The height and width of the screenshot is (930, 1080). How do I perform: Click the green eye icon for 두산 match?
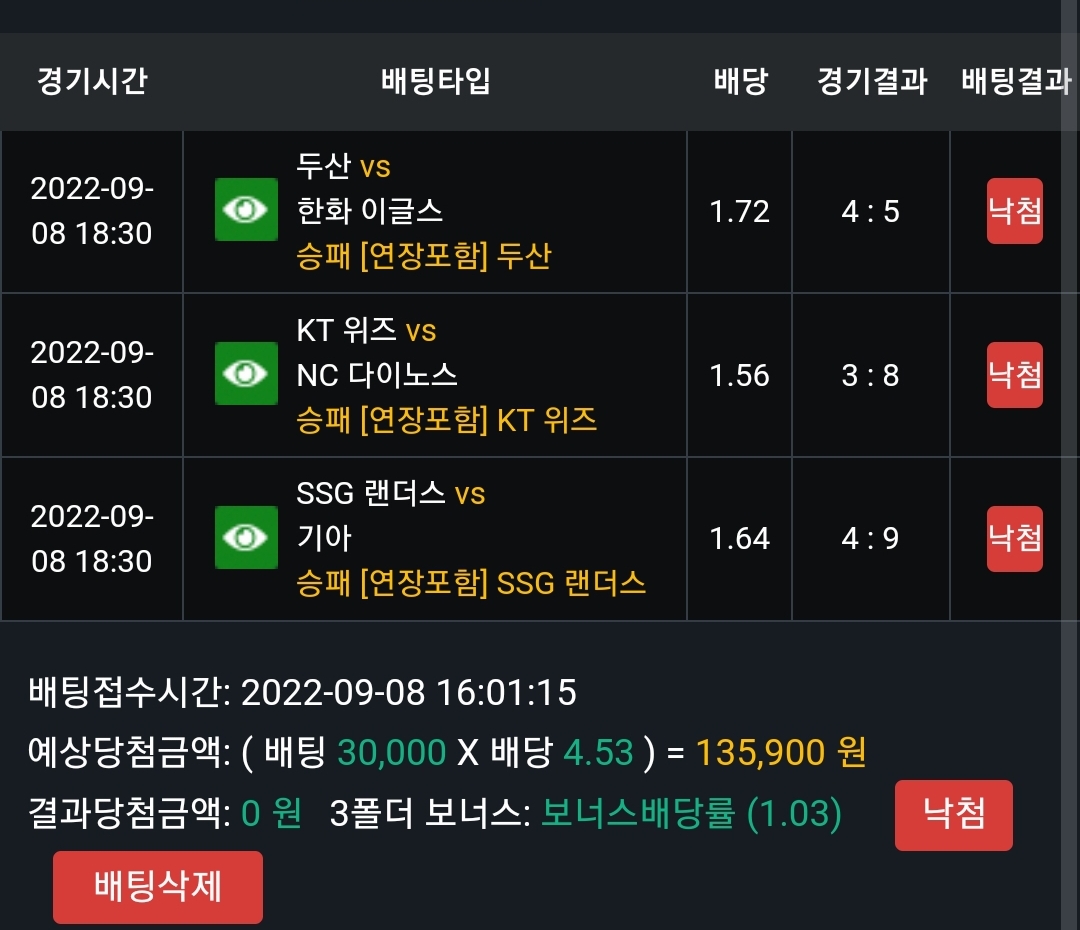[x=246, y=209]
